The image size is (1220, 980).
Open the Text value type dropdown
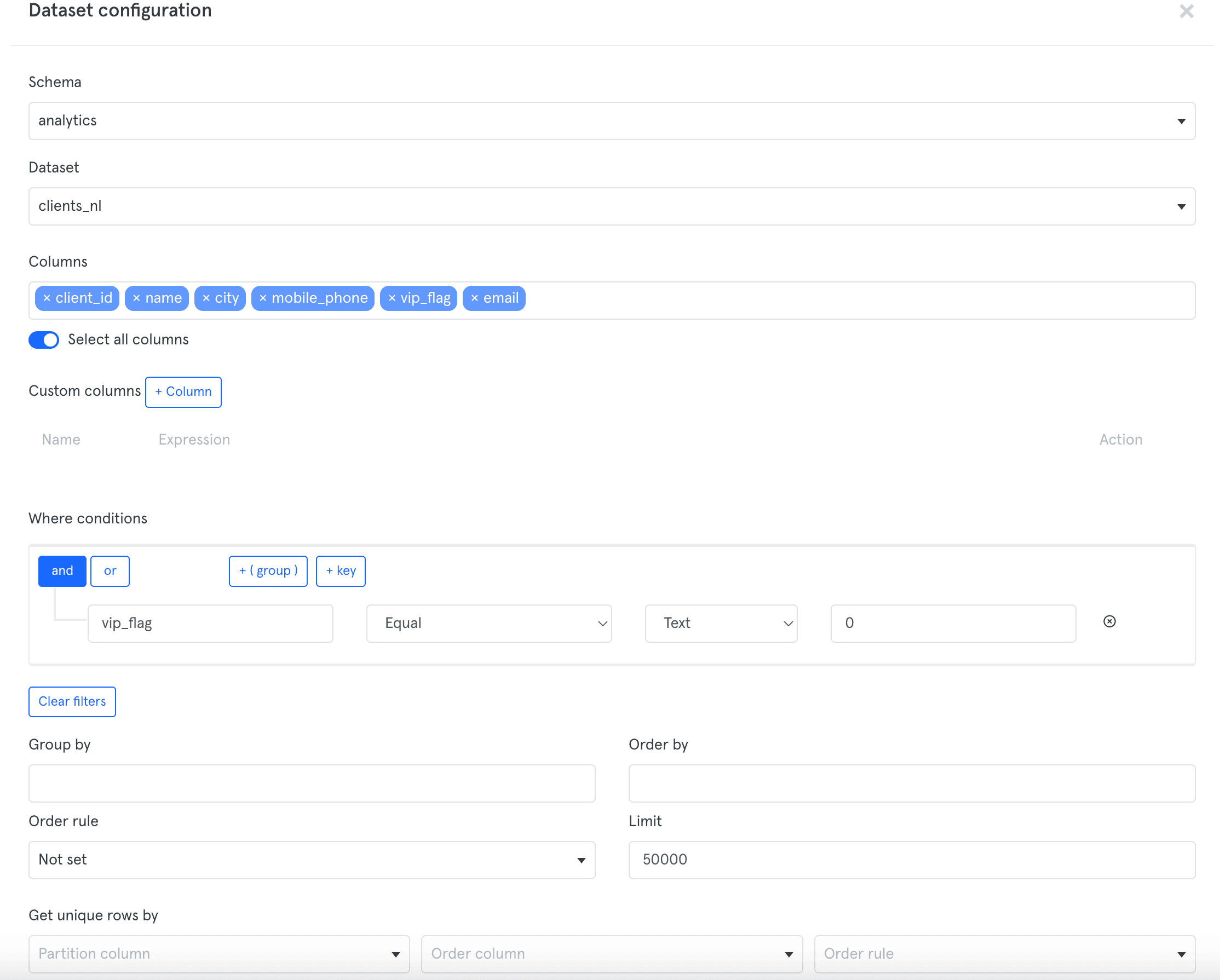(721, 624)
